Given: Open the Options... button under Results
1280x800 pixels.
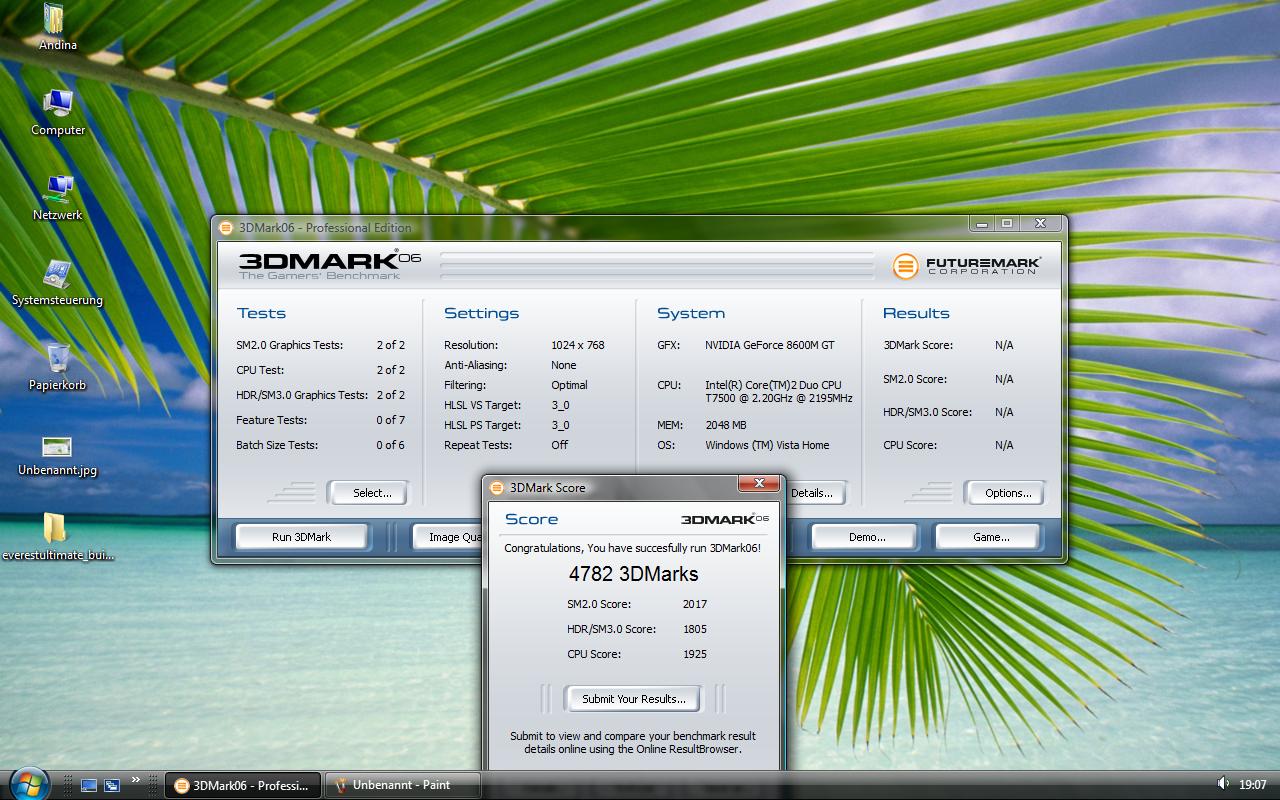Looking at the screenshot, I should 1007,493.
